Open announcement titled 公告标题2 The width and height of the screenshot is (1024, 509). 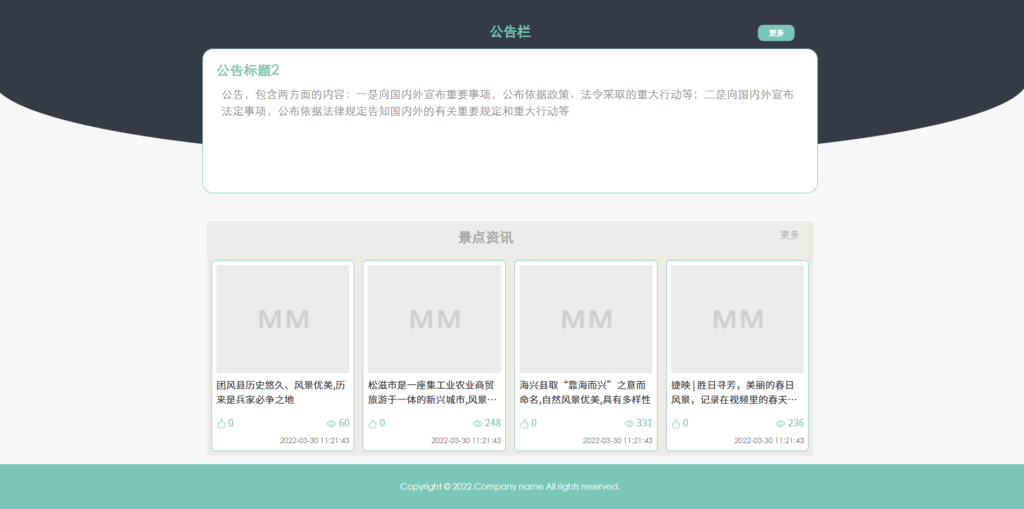pos(248,70)
